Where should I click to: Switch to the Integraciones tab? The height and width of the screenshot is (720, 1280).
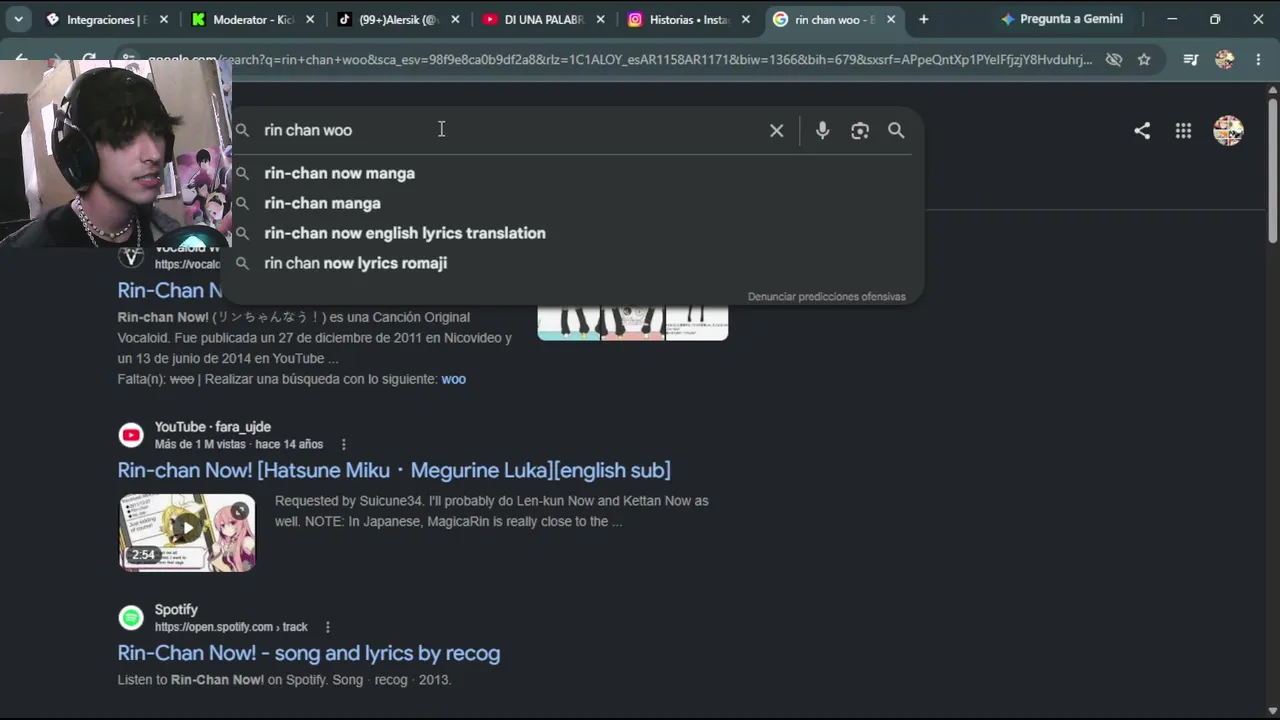108,19
